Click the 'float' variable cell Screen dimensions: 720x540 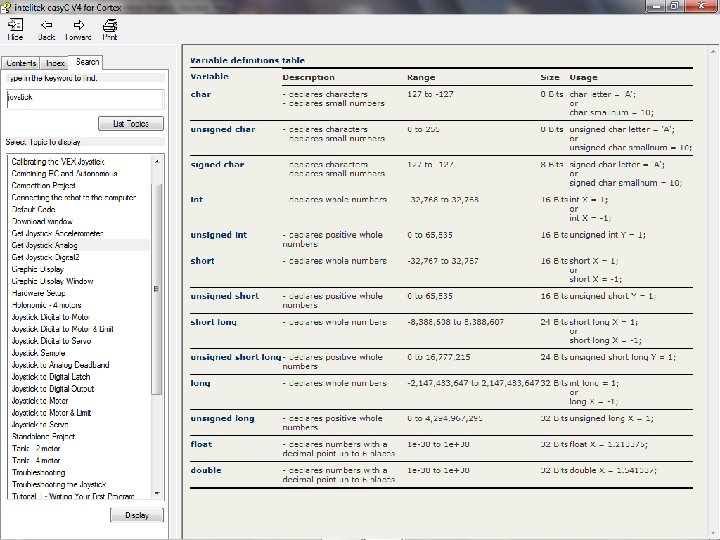click(x=201, y=444)
